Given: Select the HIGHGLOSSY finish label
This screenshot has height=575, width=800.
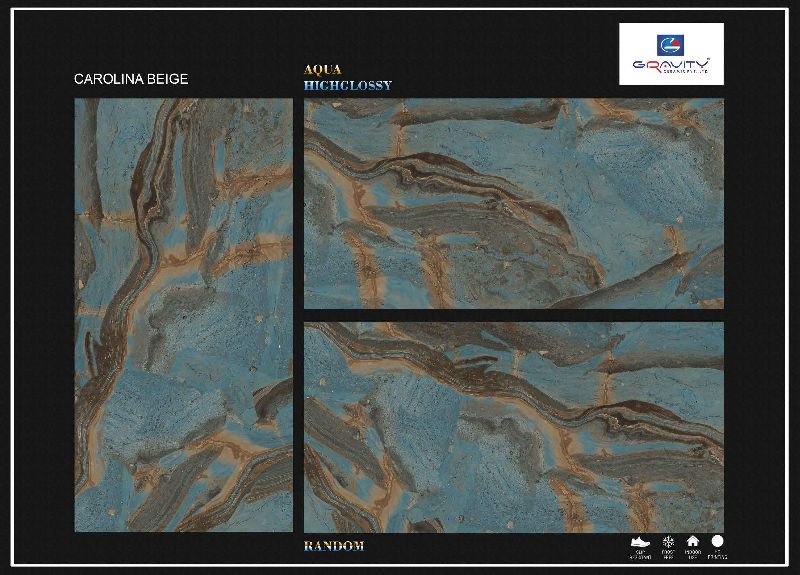Looking at the screenshot, I should coord(347,86).
